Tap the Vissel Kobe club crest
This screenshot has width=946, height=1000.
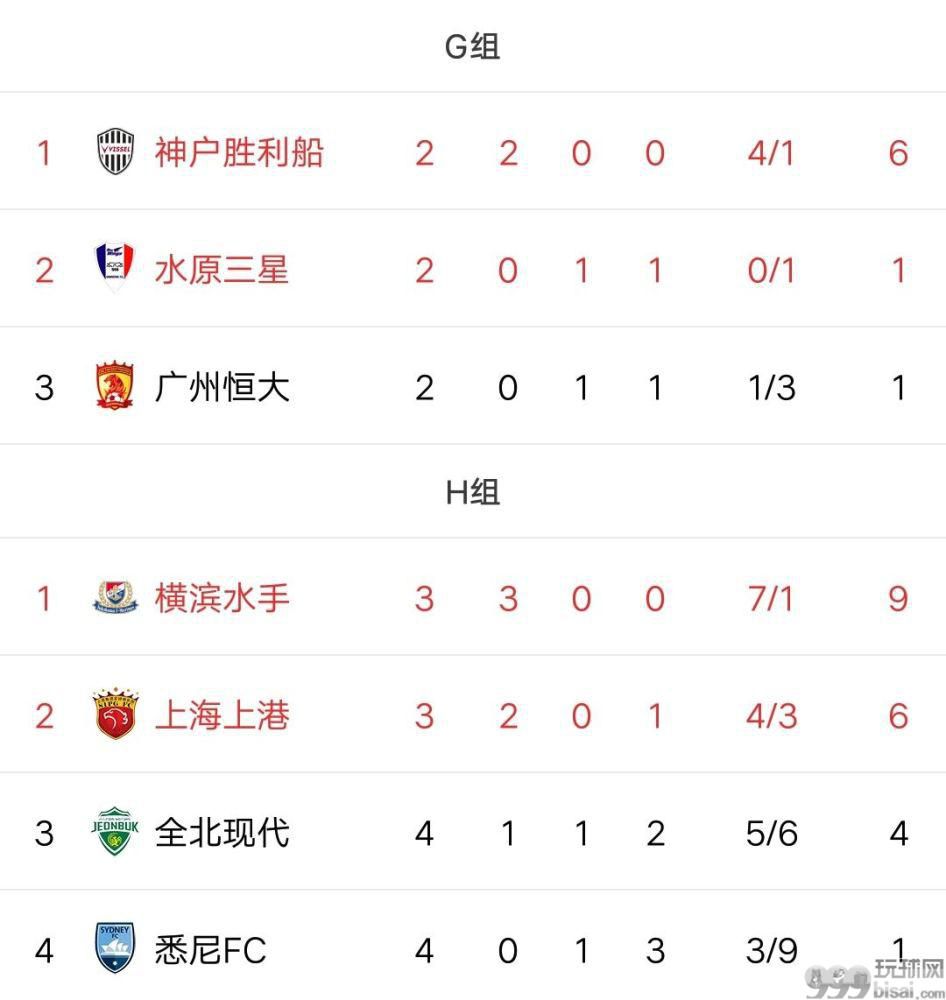pyautogui.click(x=115, y=152)
